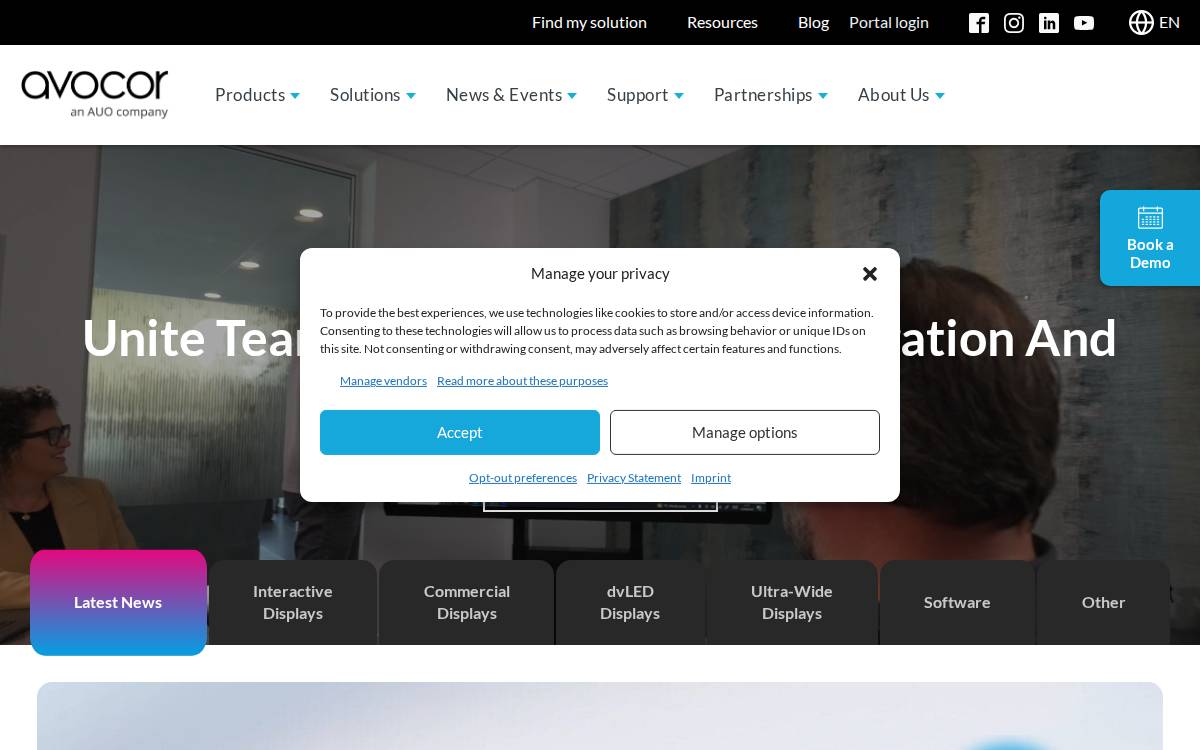The image size is (1200, 750).
Task: Click the news banner image below tabs
Action: pos(600,716)
